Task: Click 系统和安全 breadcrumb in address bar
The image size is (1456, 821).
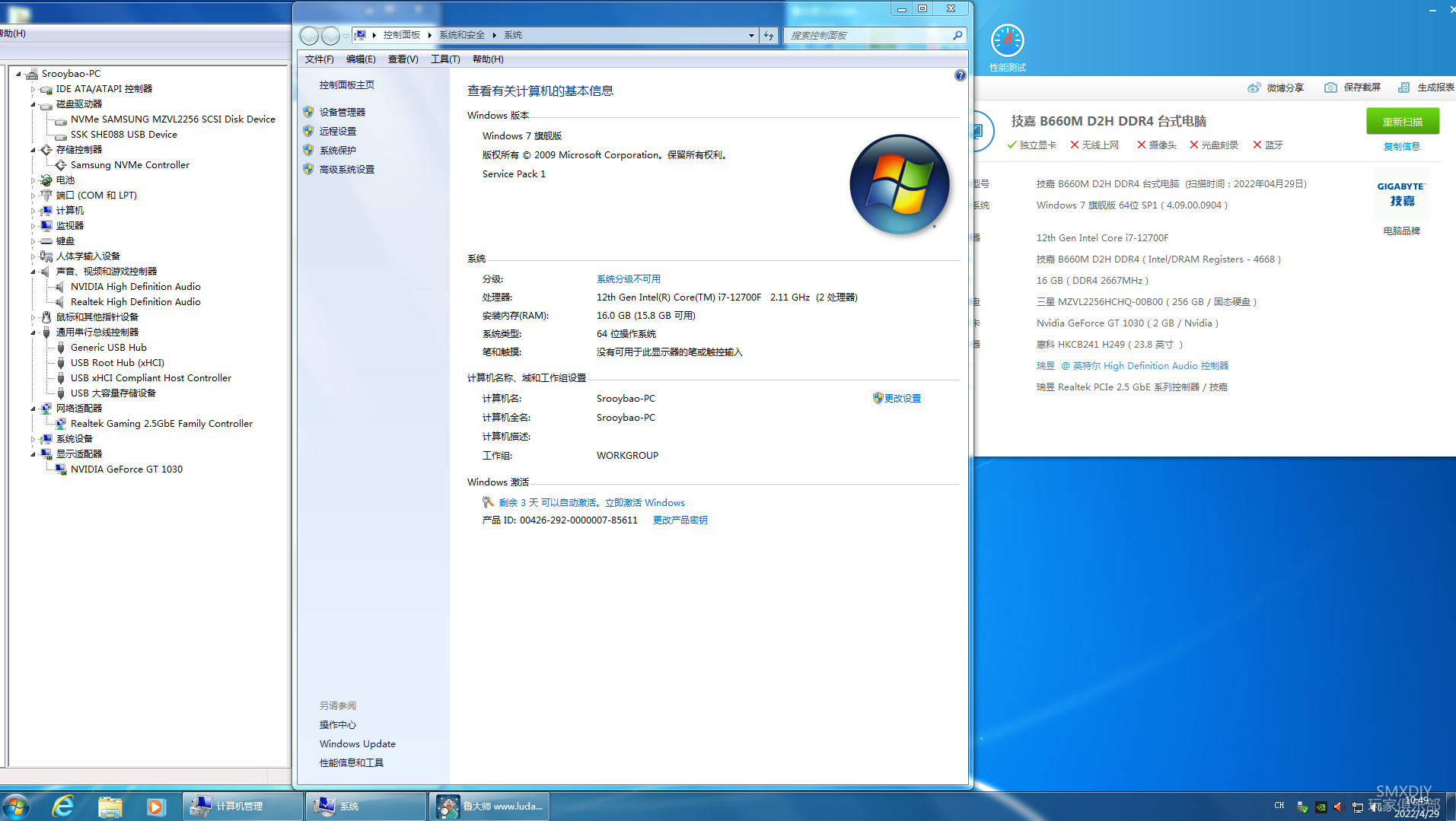Action: tap(462, 35)
